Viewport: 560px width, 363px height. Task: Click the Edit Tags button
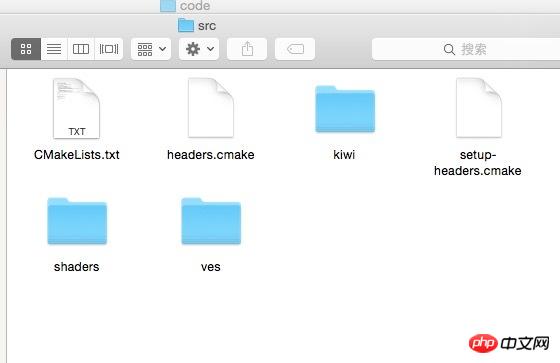(295, 49)
